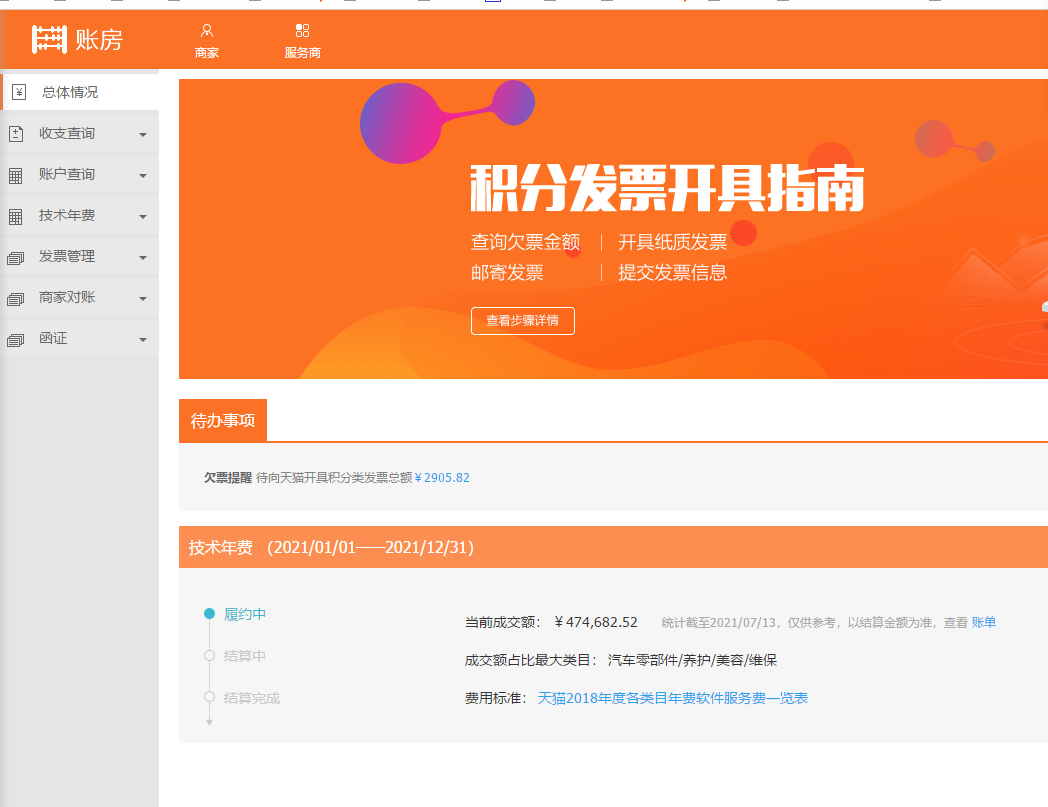Open the 账户查询 sidebar menu
The width and height of the screenshot is (1048, 807).
click(x=80, y=175)
